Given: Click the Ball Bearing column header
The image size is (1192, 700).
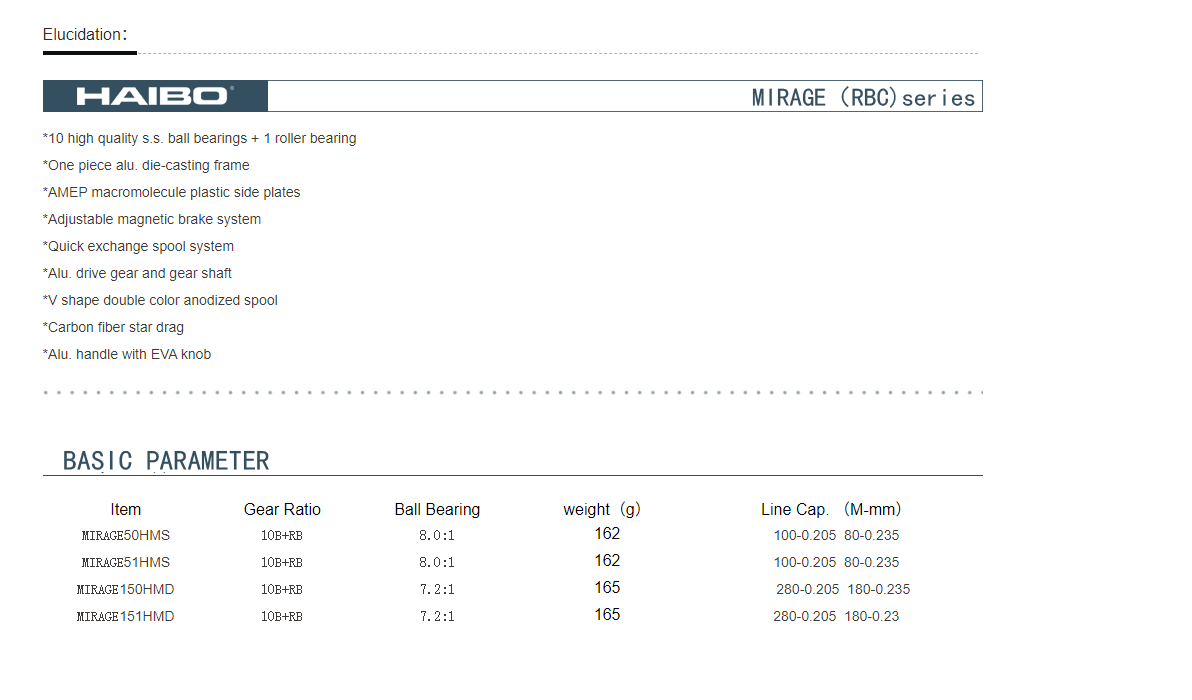Looking at the screenshot, I should 437,509.
